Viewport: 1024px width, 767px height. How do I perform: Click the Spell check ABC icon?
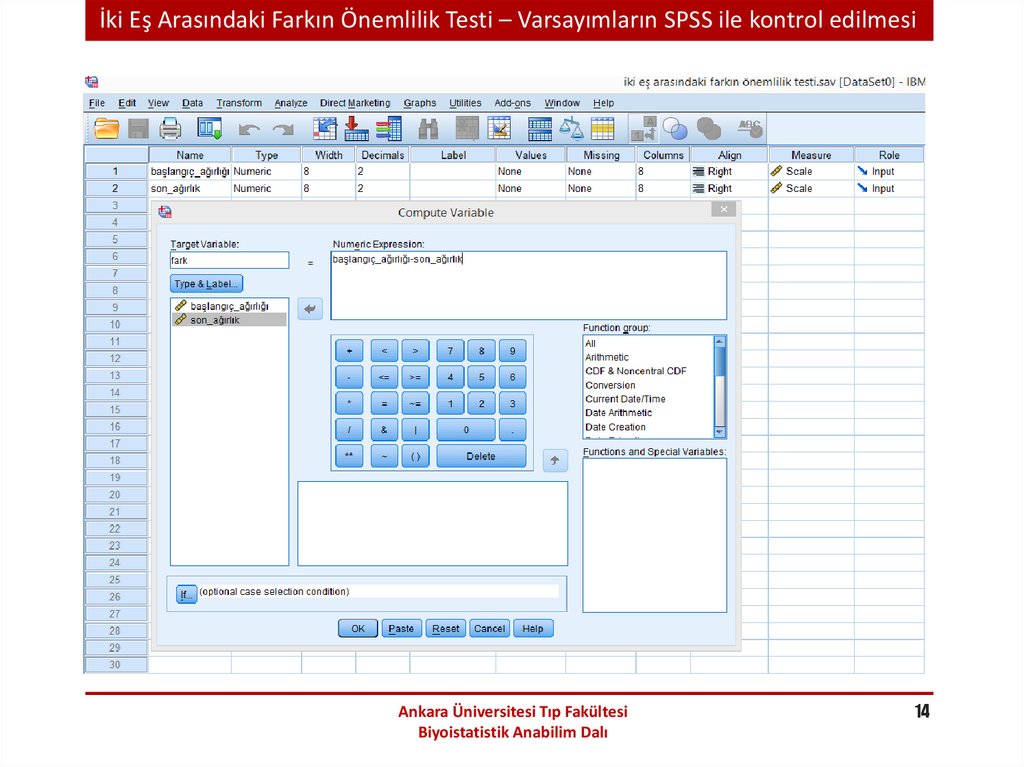pyautogui.click(x=749, y=128)
